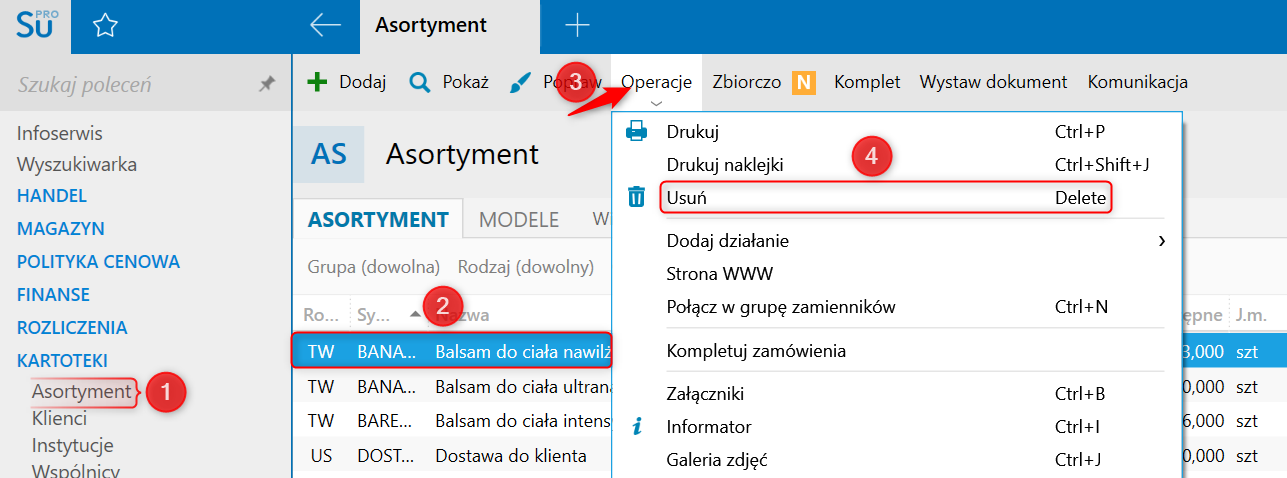Go back using the left arrow
This screenshot has width=1287, height=478.
click(x=326, y=26)
